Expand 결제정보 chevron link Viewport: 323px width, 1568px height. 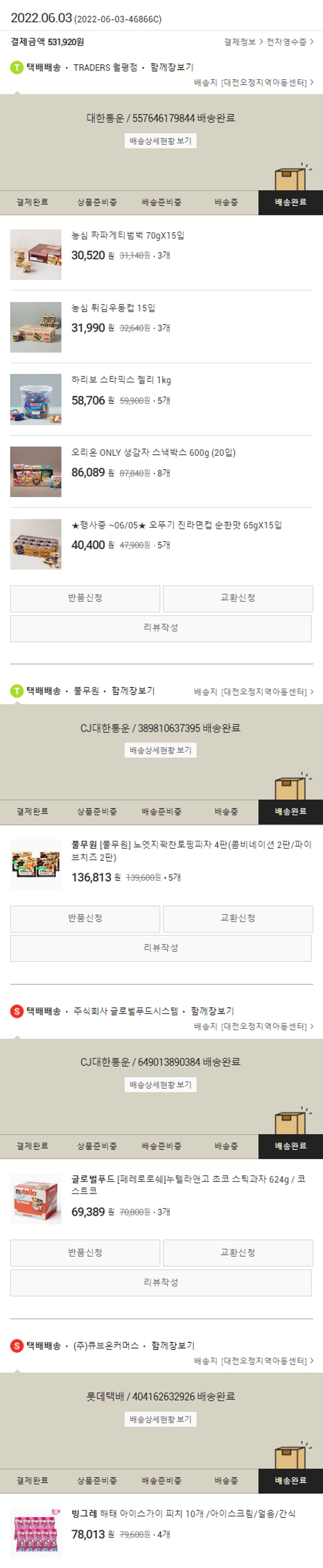(243, 42)
